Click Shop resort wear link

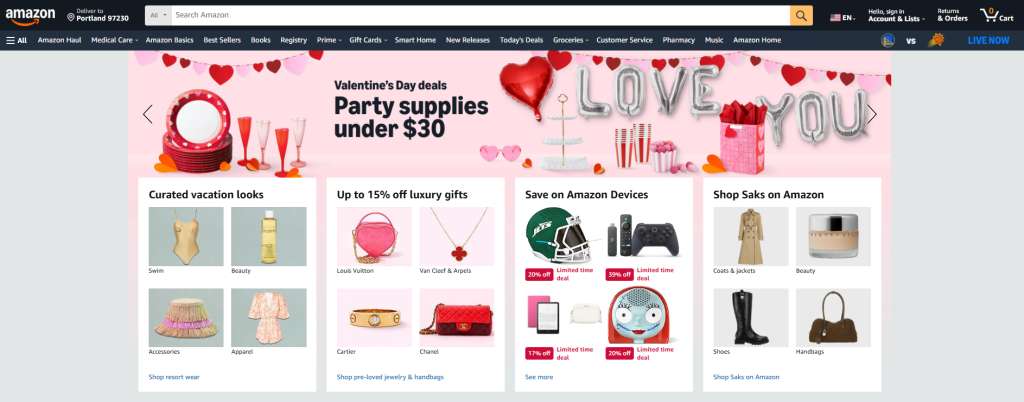click(174, 377)
